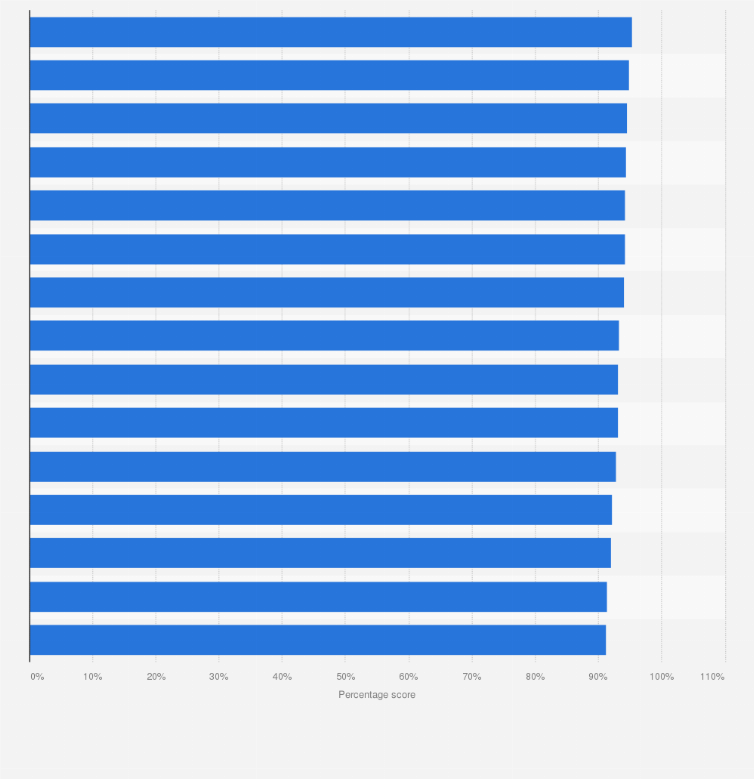Select the 80% axis tick label
The height and width of the screenshot is (779, 754).
pos(535,677)
